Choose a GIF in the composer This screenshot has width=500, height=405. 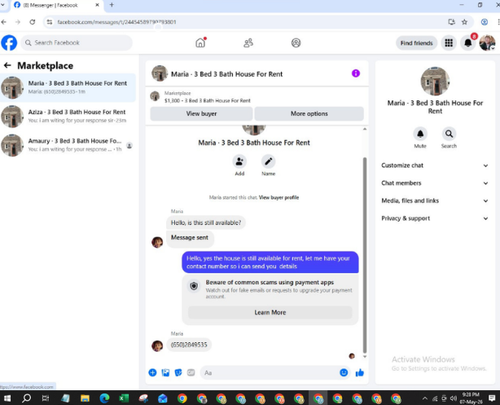[191, 373]
